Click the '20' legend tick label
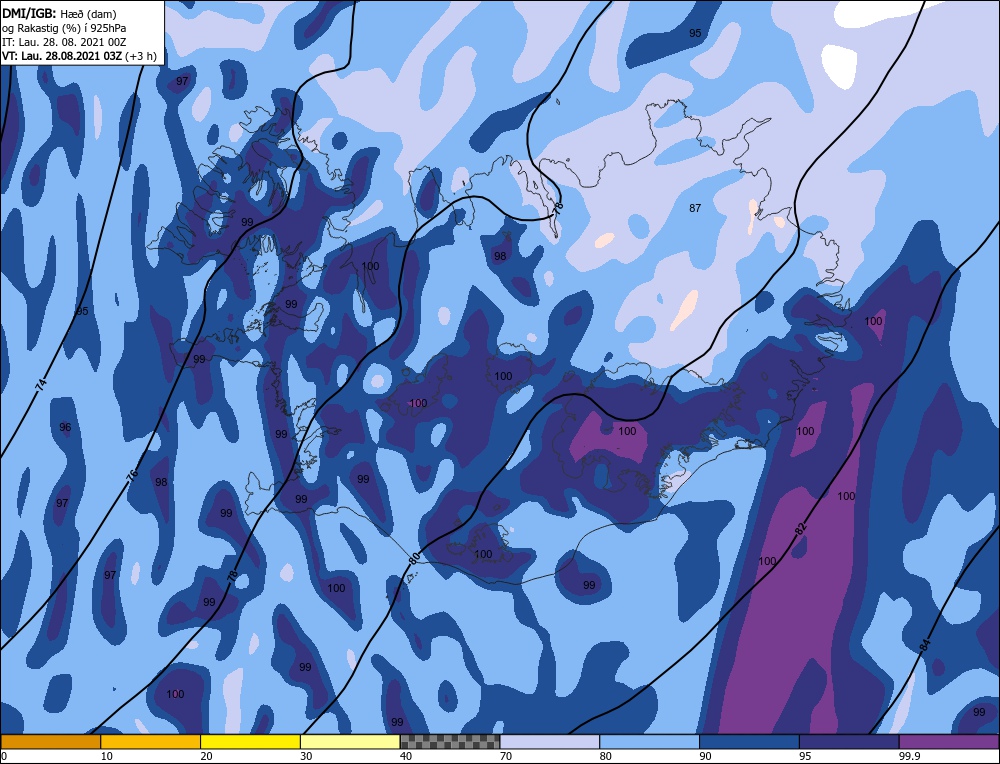The image size is (1000, 764). coord(206,756)
